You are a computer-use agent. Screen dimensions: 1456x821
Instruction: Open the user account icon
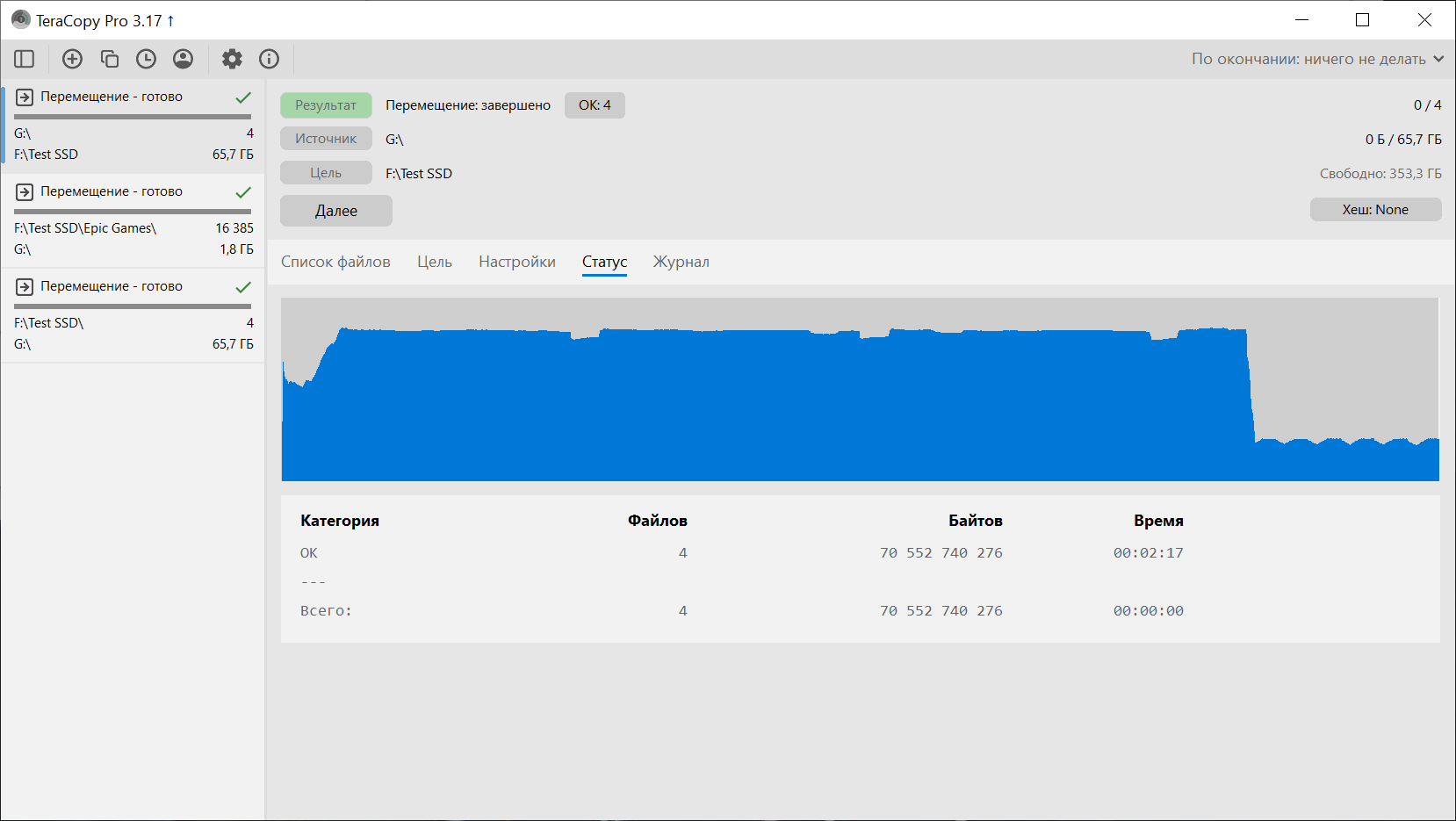point(183,59)
